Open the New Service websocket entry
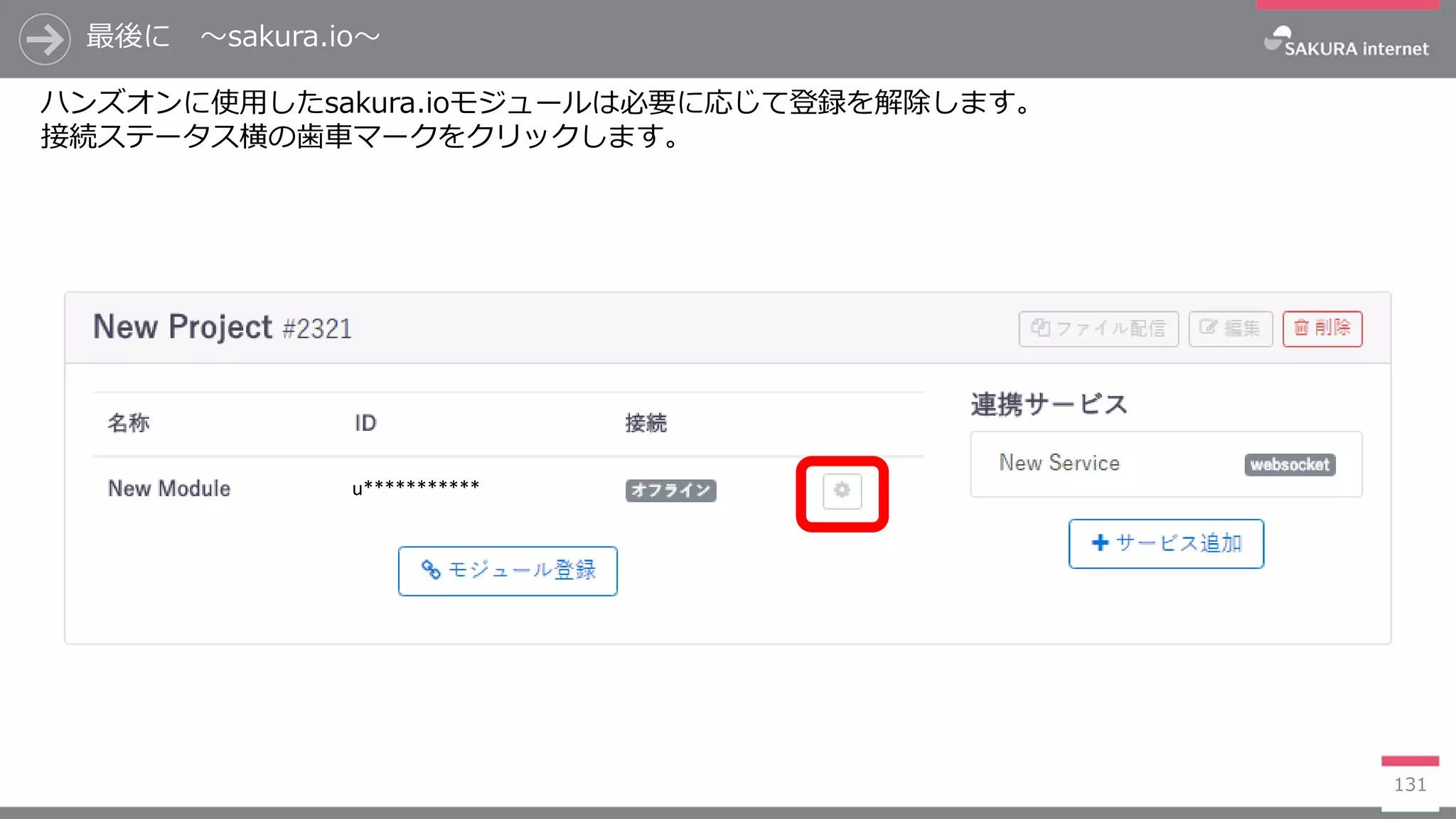This screenshot has height=819, width=1456. coord(1166,464)
